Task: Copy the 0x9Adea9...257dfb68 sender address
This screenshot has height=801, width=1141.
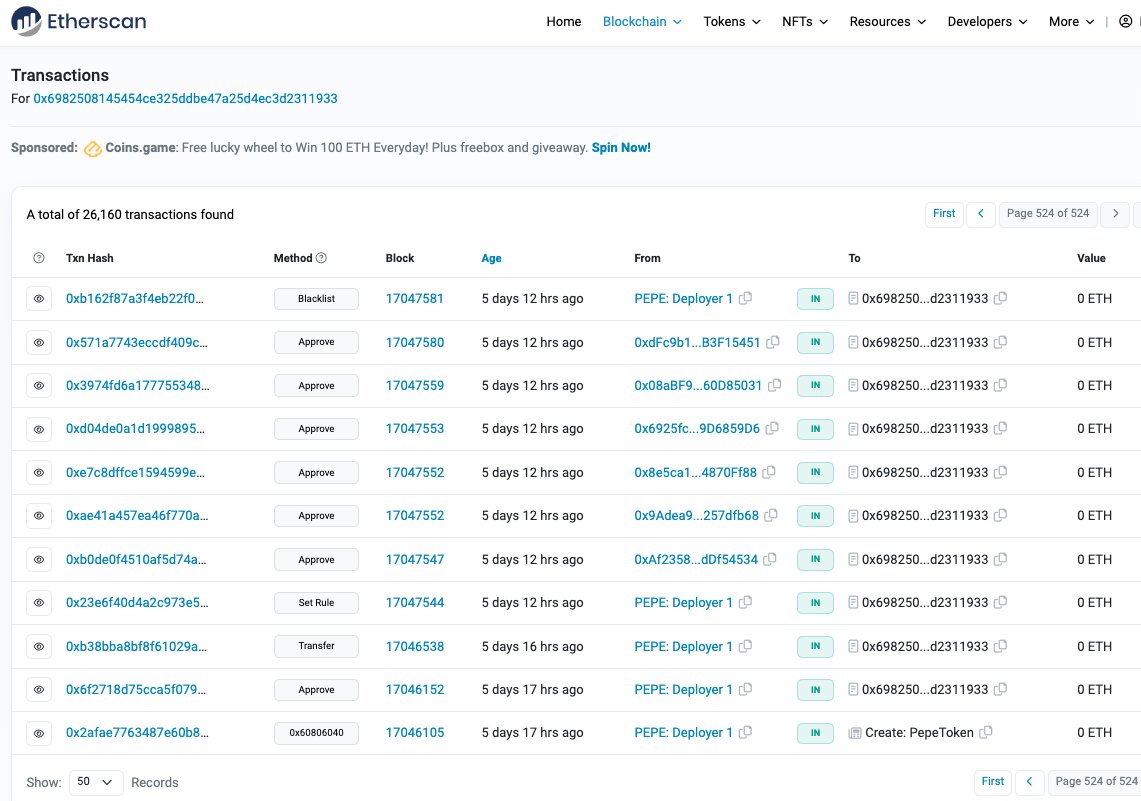Action: 771,515
